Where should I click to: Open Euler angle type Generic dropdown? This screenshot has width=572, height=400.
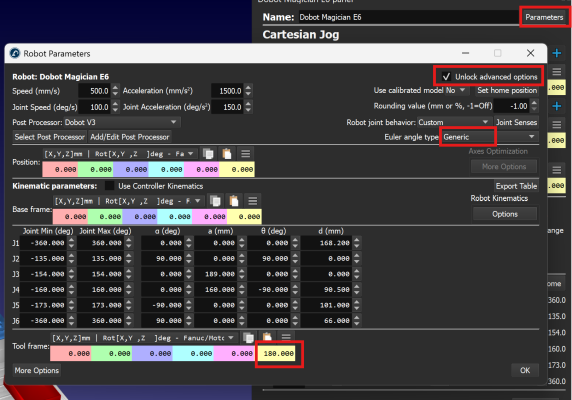(490, 137)
